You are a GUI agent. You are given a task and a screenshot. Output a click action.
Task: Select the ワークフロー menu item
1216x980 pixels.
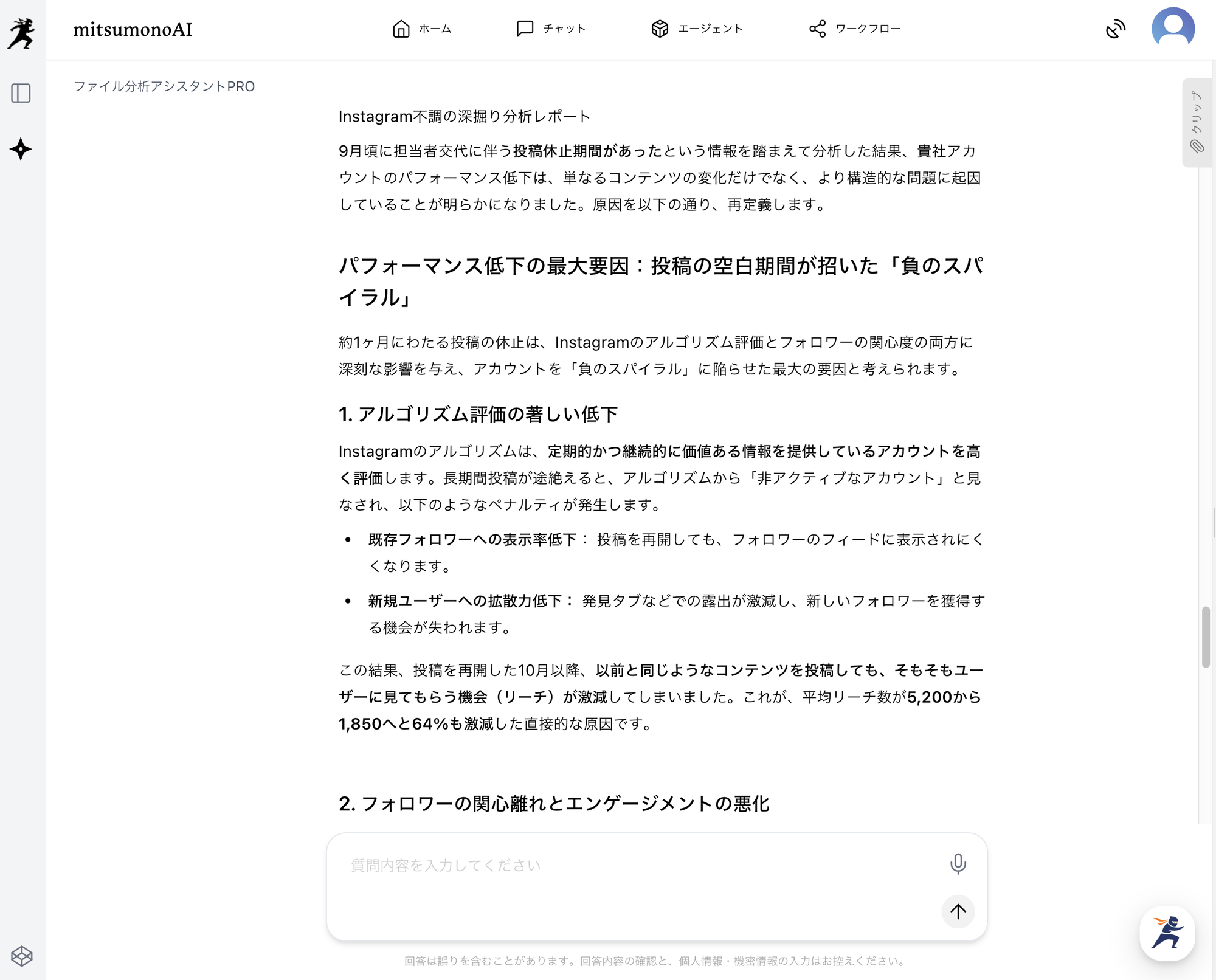pyautogui.click(x=855, y=29)
